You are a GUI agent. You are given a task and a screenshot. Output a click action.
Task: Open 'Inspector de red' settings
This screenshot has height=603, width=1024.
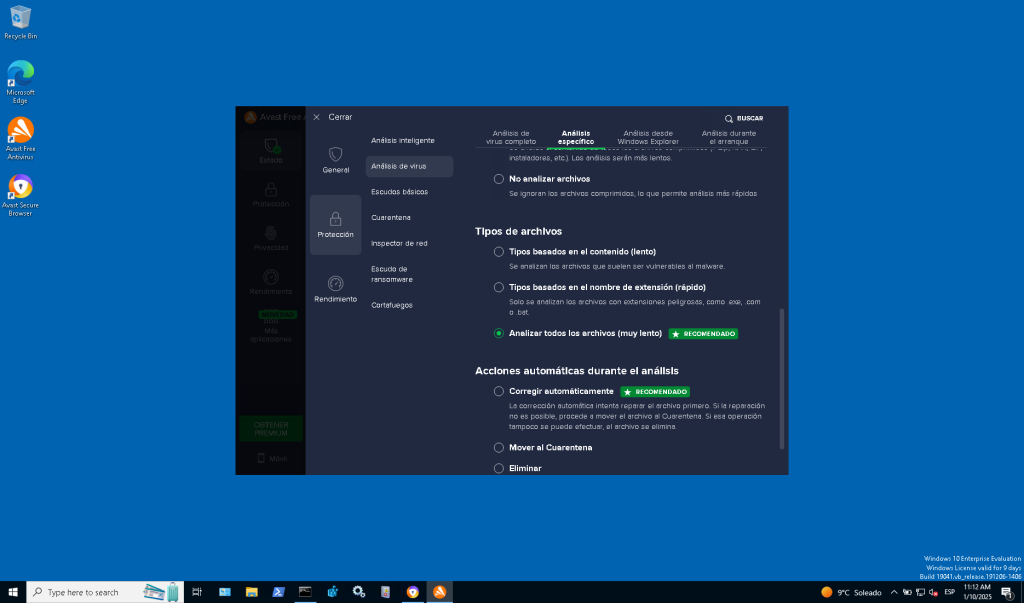tap(399, 244)
